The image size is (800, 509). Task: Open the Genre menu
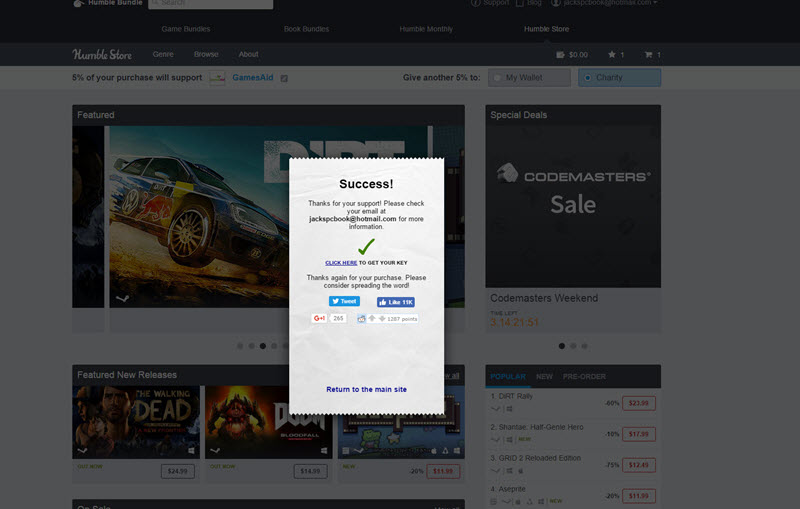163,54
